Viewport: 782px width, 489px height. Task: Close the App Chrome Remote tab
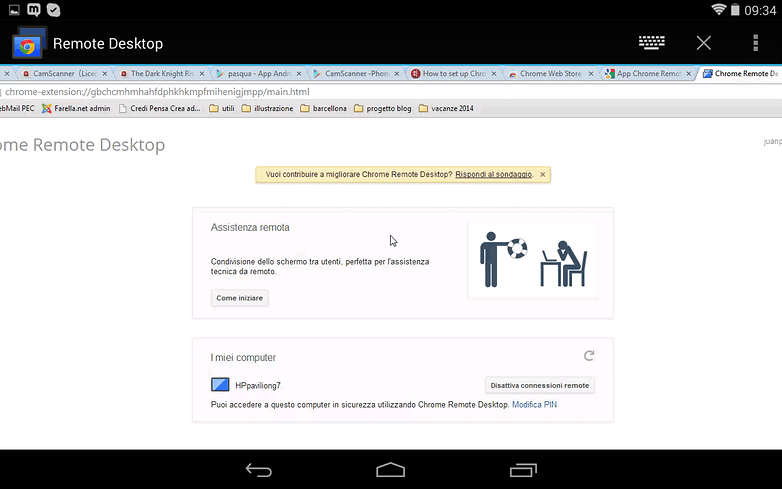(689, 73)
